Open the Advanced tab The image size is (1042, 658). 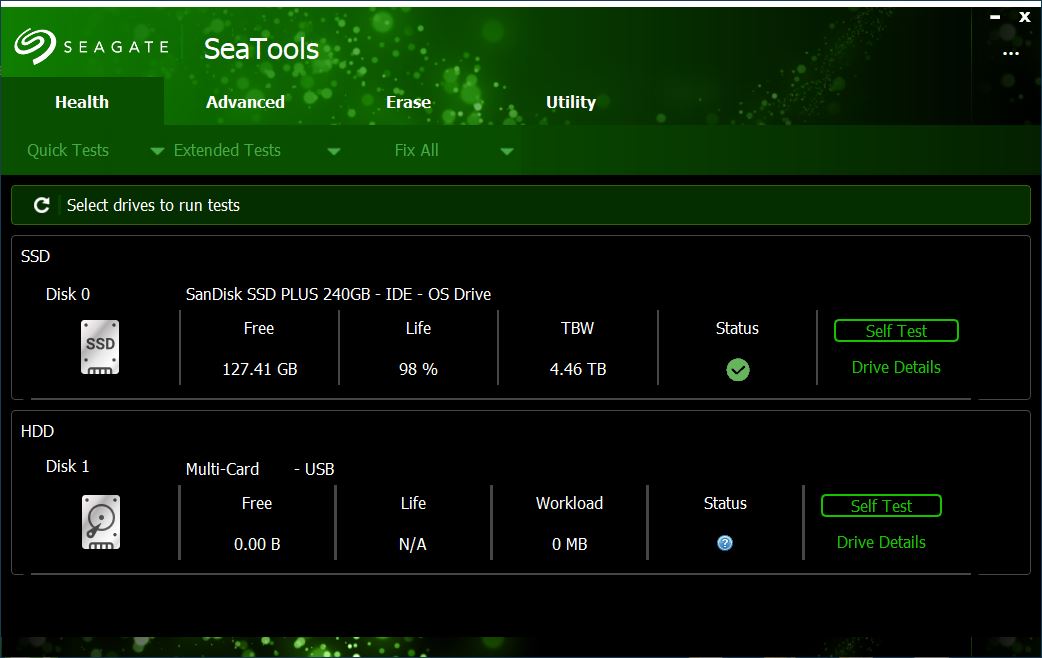[245, 102]
